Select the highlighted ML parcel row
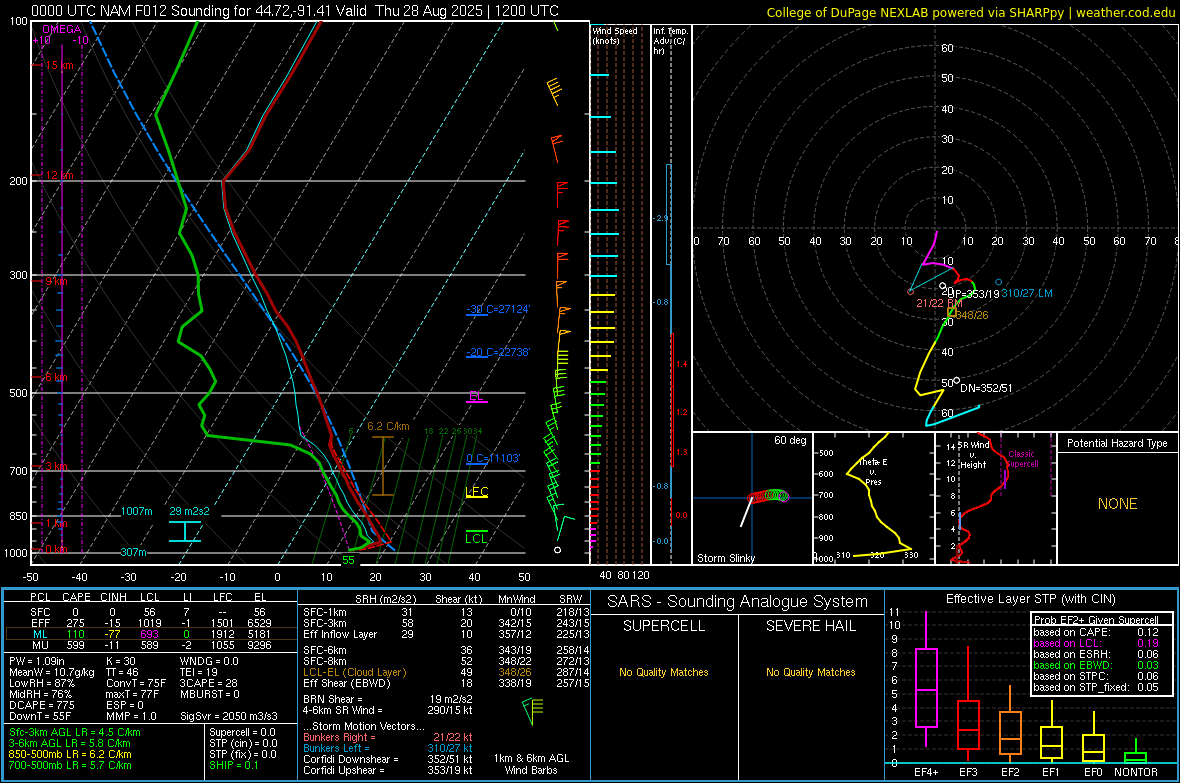The image size is (1180, 783). [x=151, y=635]
